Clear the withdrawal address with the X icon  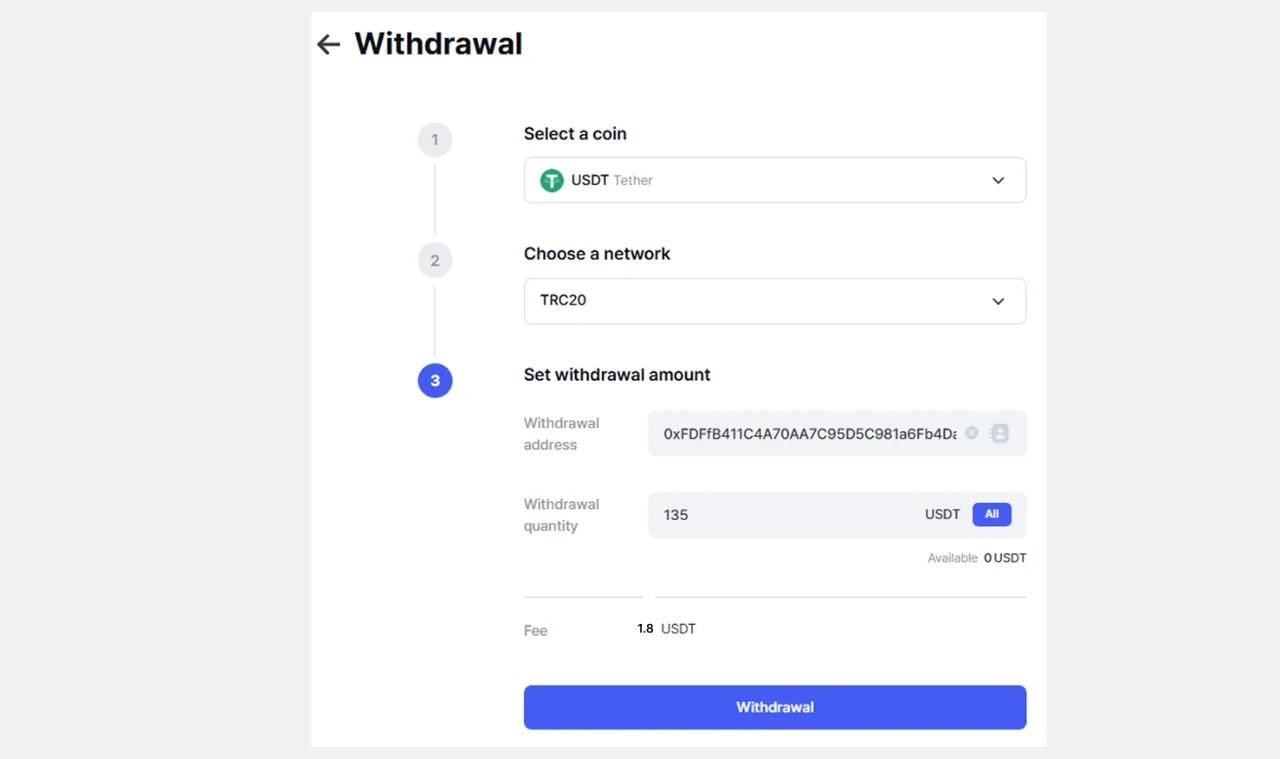[x=971, y=433]
